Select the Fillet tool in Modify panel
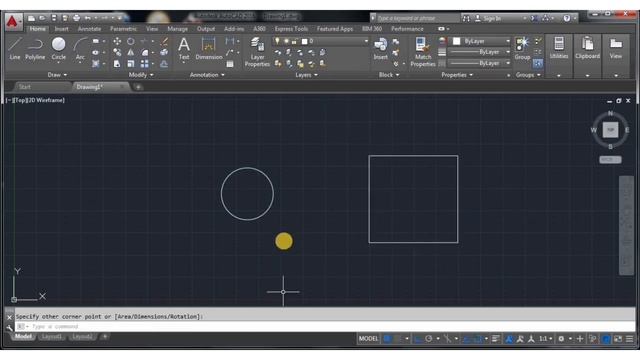Screen dimensions: 640x360 click(x=145, y=52)
